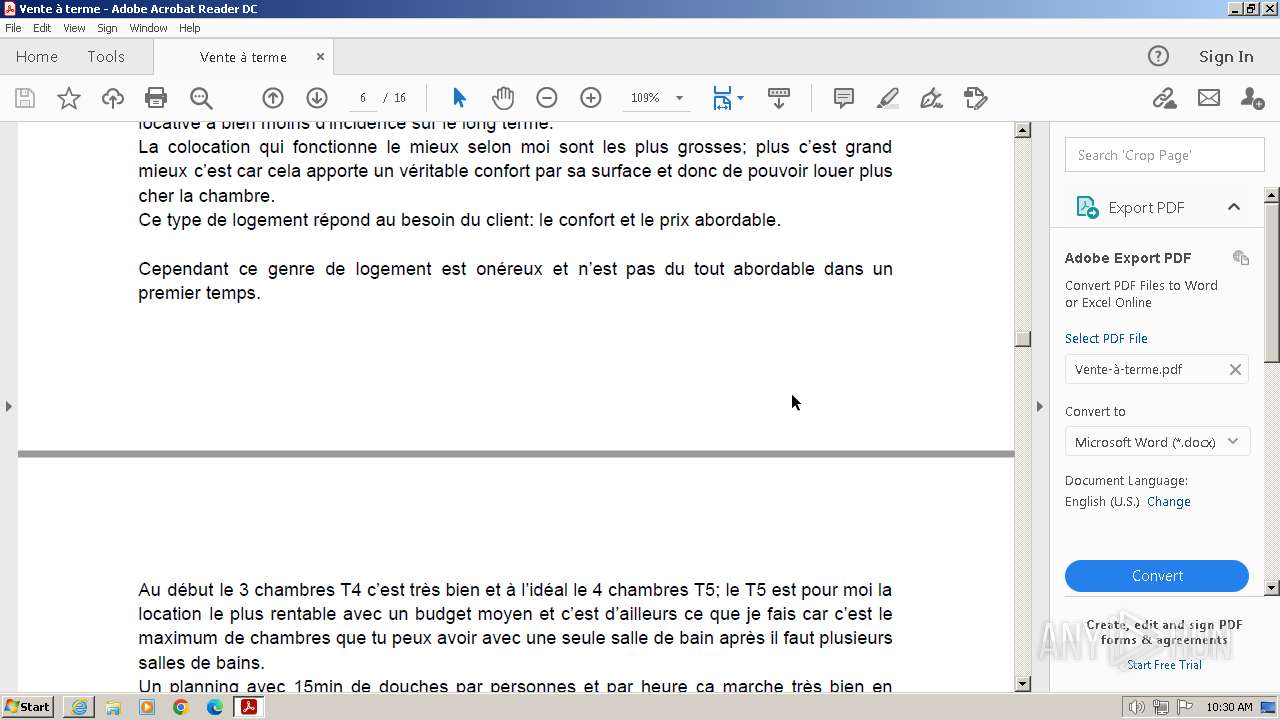Collapse the right tools pane
This screenshot has width=1280, height=720.
(1039, 406)
